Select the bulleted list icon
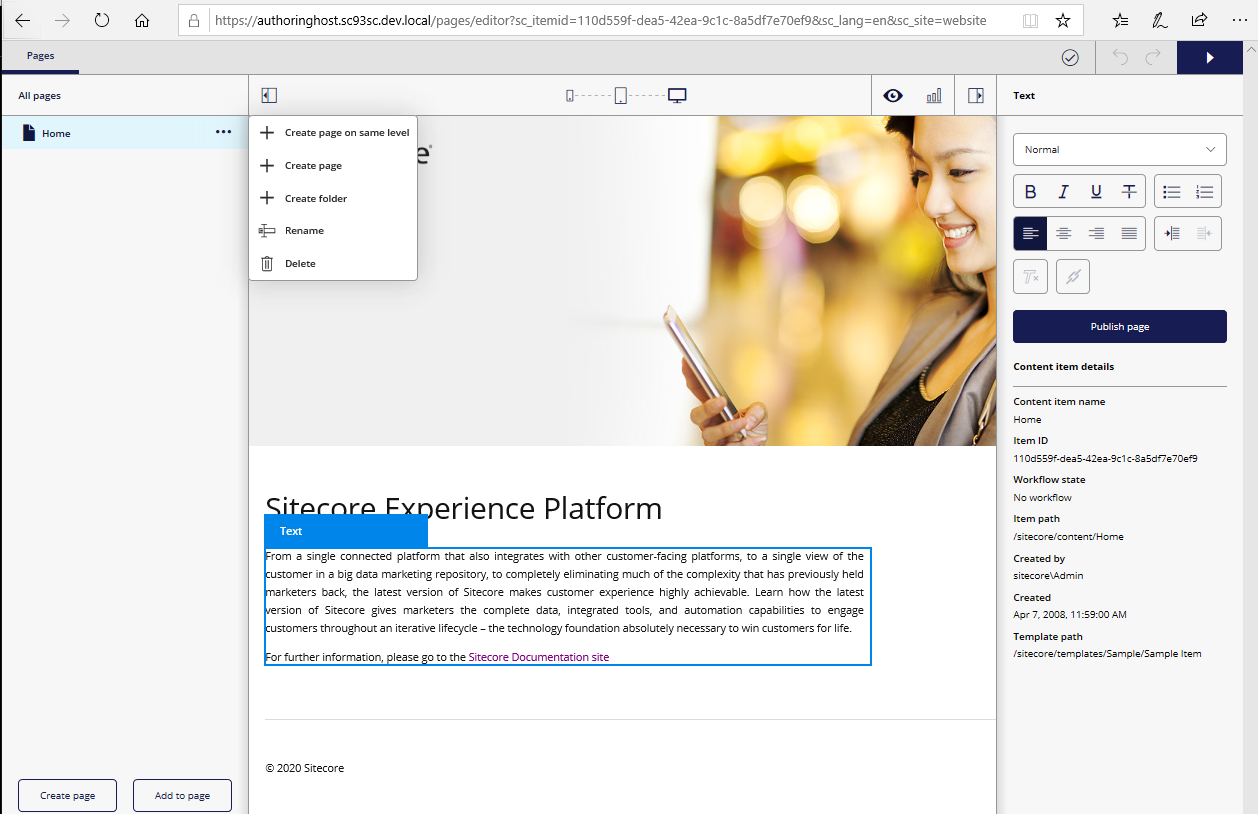Image resolution: width=1258 pixels, height=814 pixels. point(1171,191)
